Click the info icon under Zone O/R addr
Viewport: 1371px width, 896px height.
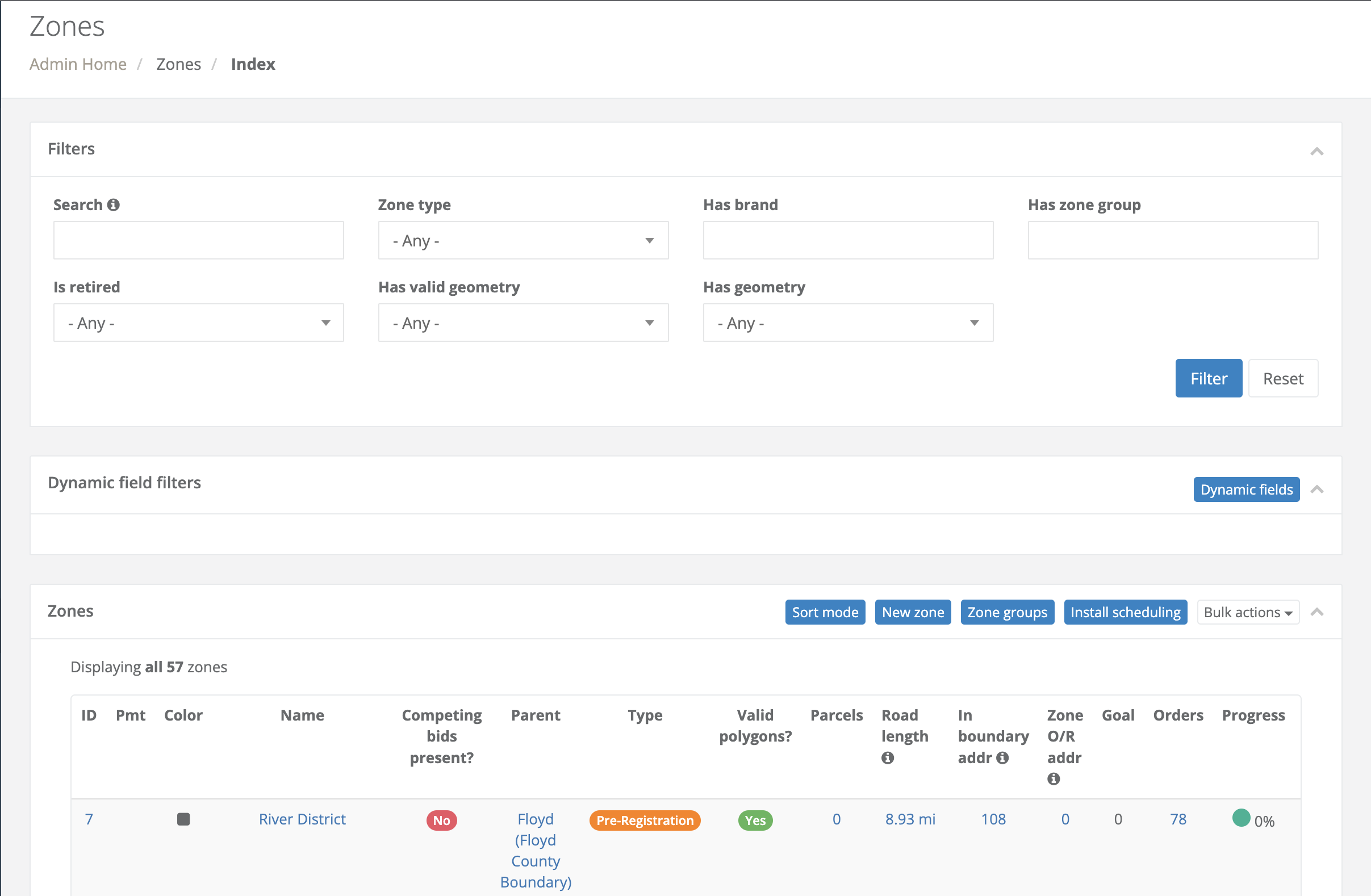(1054, 779)
